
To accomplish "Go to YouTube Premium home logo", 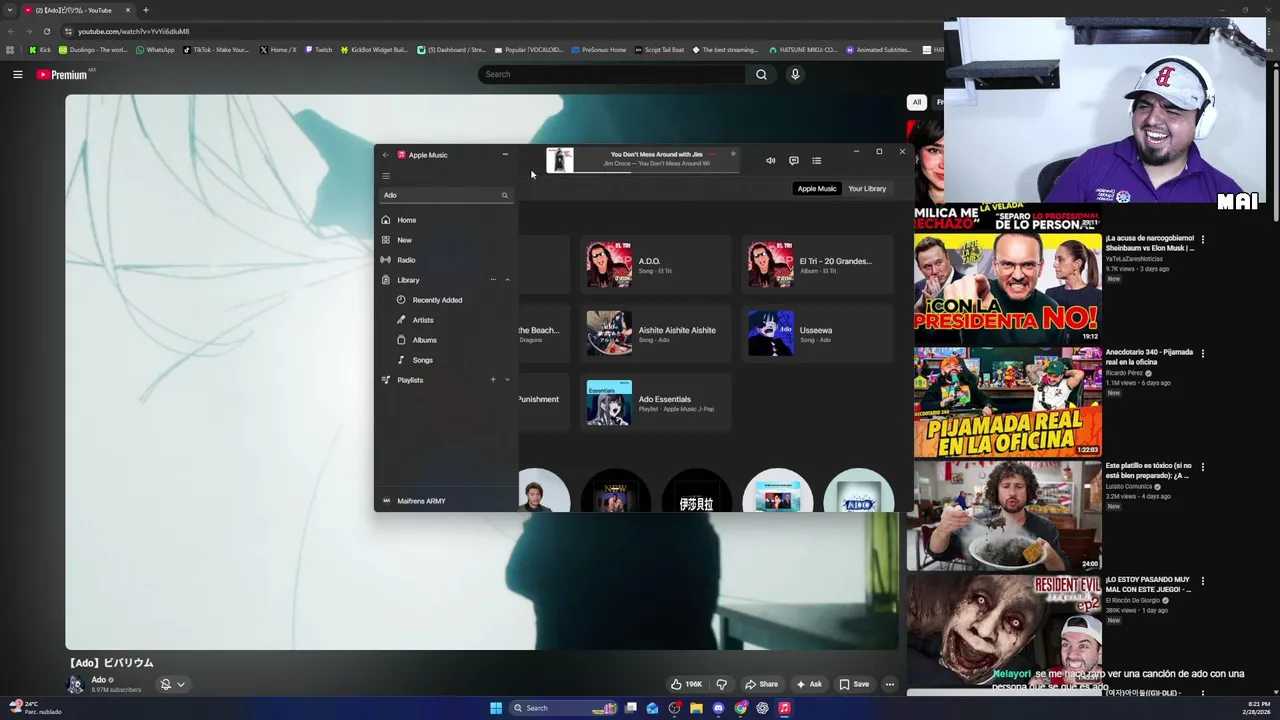I will pos(62,74).
